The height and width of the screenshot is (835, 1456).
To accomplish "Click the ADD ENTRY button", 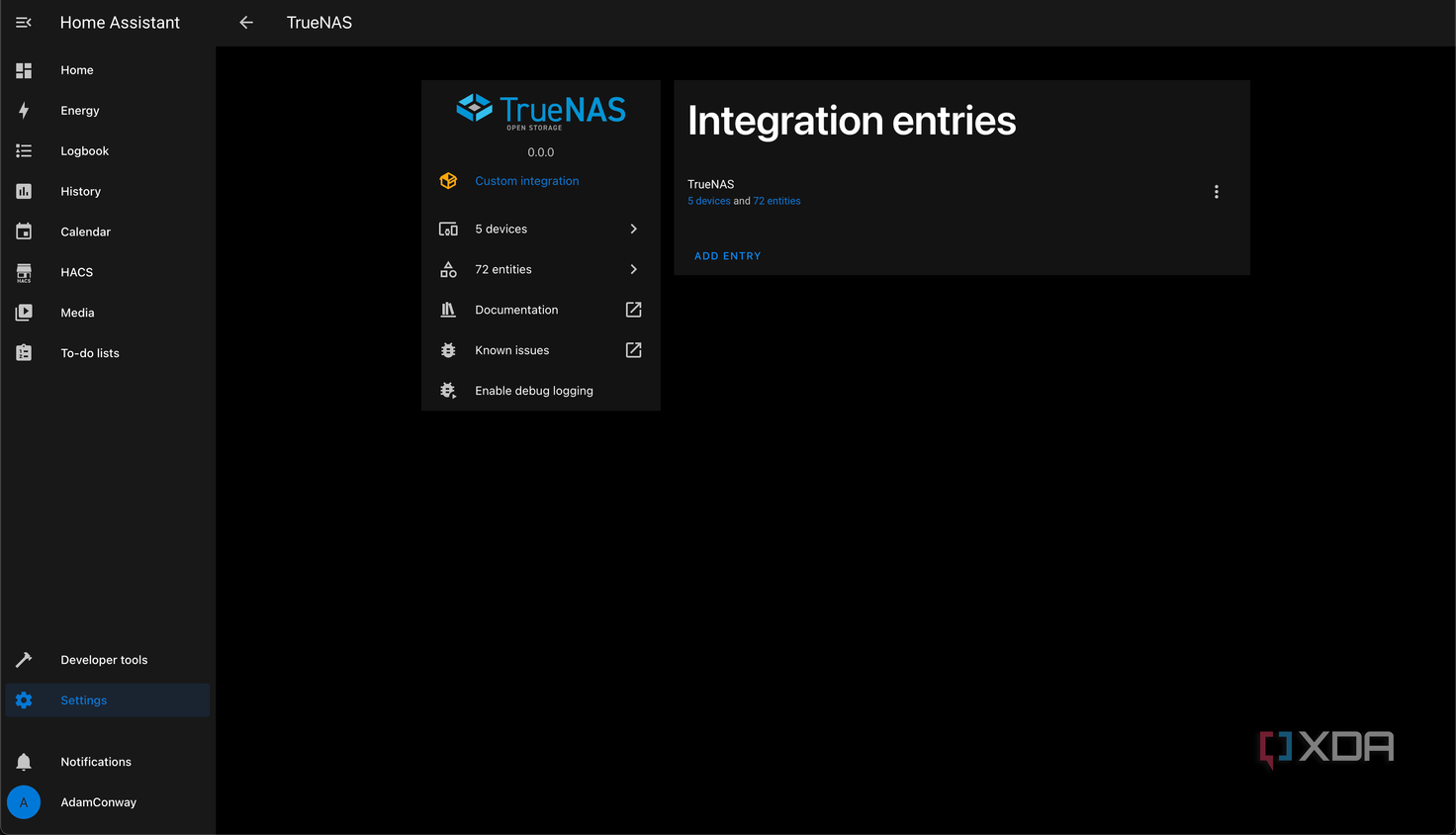I will pyautogui.click(x=728, y=256).
